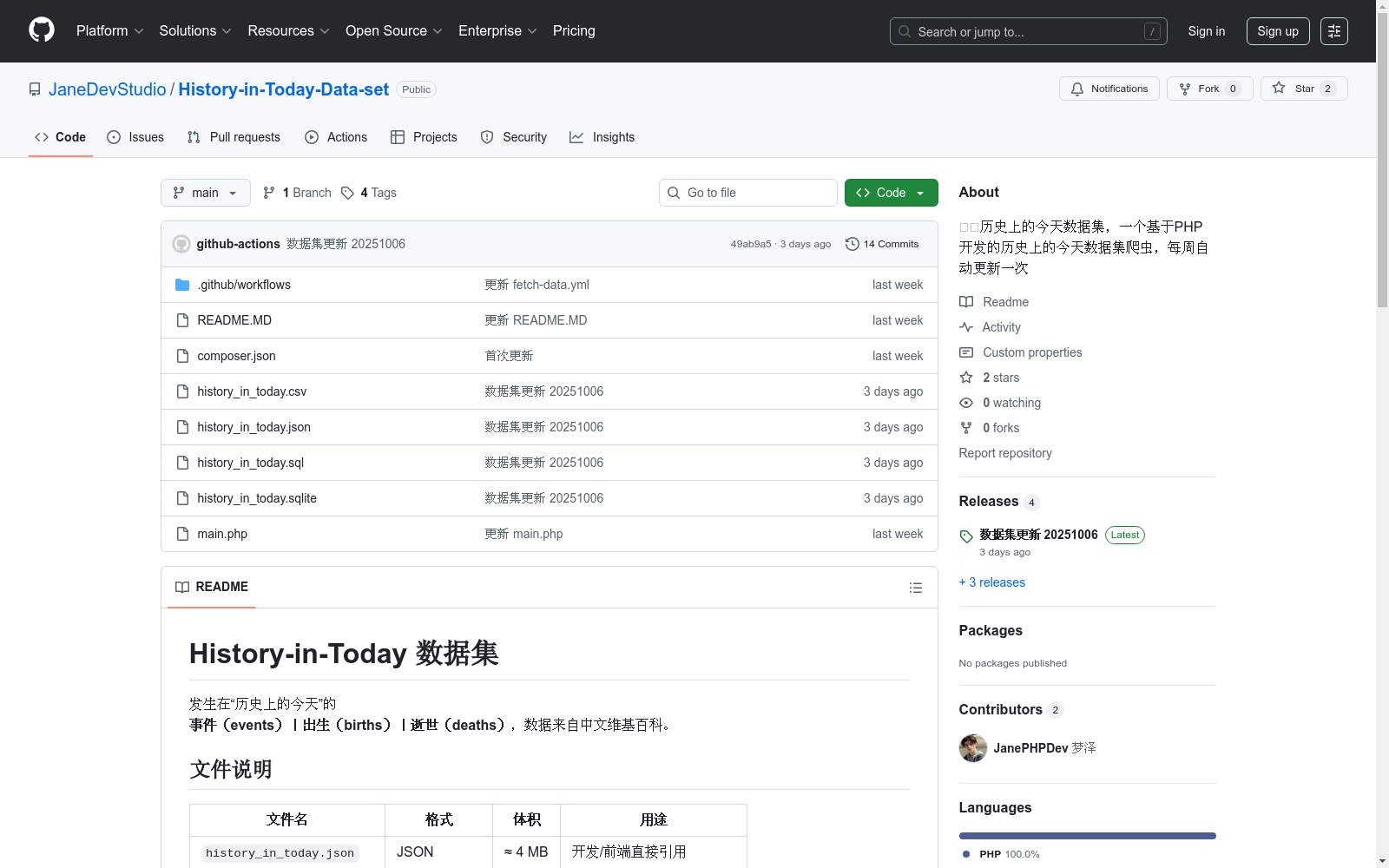The image size is (1389, 868).
Task: Click the commit history clock icon
Action: [852, 244]
